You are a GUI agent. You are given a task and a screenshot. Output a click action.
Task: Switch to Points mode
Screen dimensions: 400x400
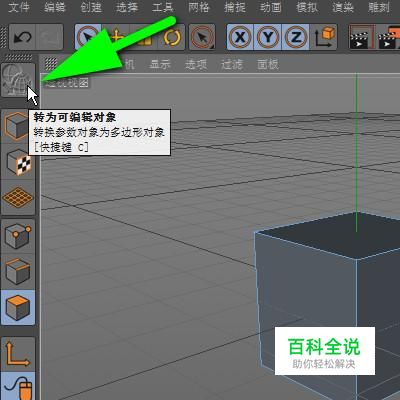tap(18, 236)
